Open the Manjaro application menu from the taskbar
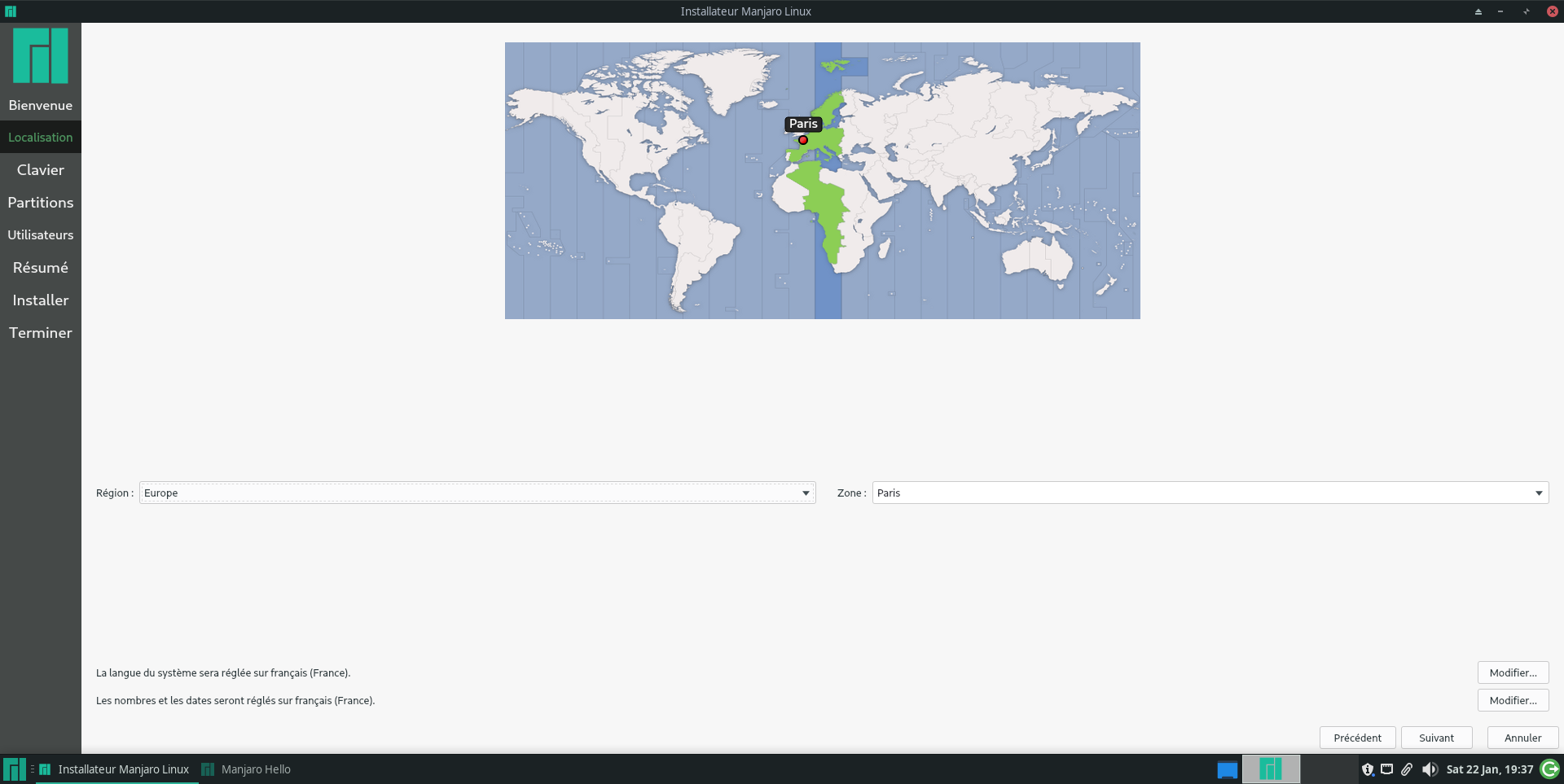 pyautogui.click(x=13, y=769)
